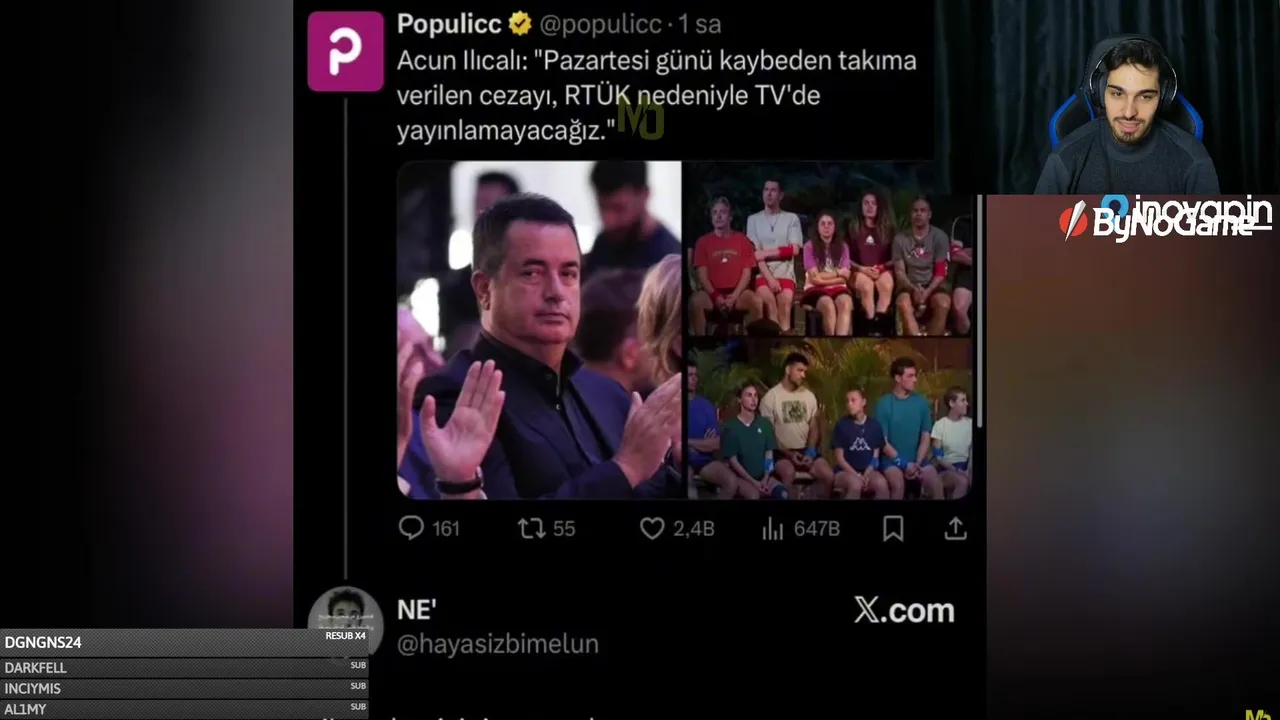
Task: Open the red team photo
Action: (829, 248)
